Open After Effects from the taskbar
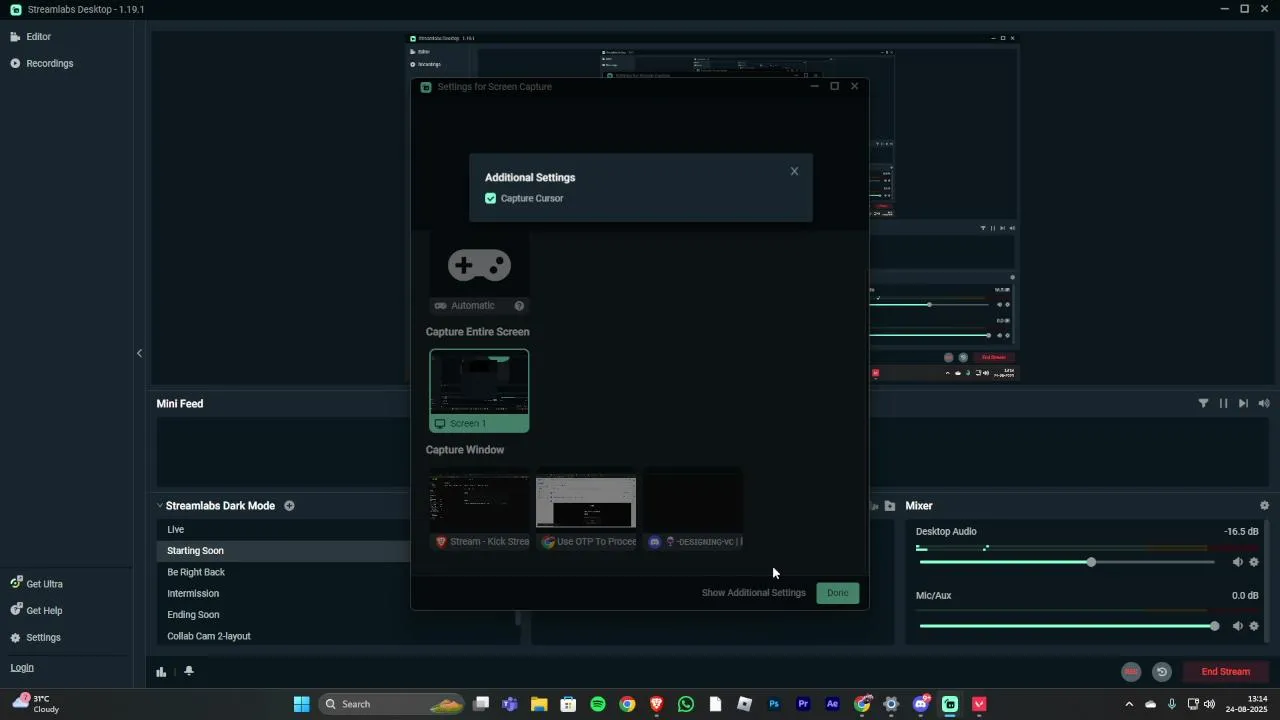The height and width of the screenshot is (720, 1280). point(832,705)
